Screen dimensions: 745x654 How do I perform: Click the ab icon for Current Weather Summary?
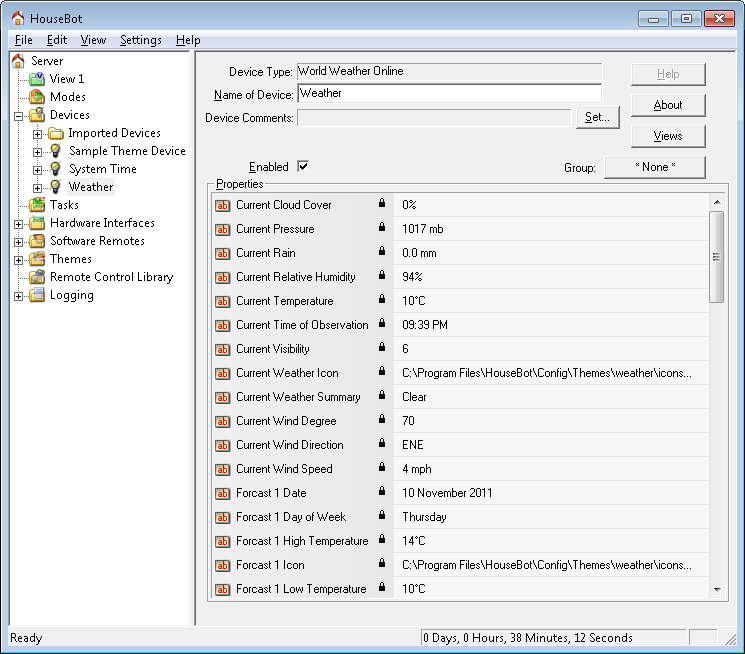click(x=222, y=397)
